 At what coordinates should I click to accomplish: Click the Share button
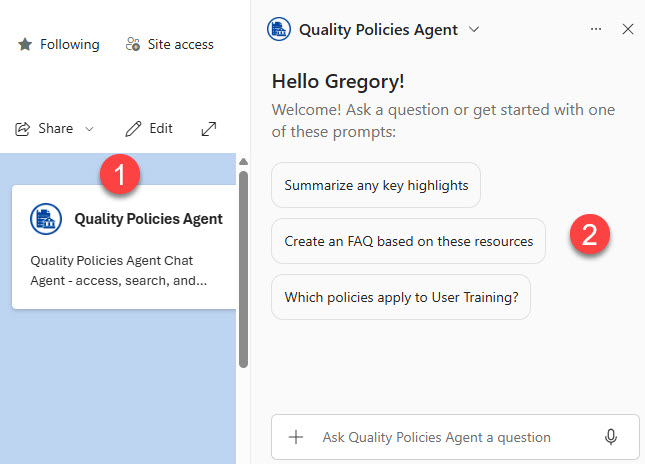click(54, 129)
